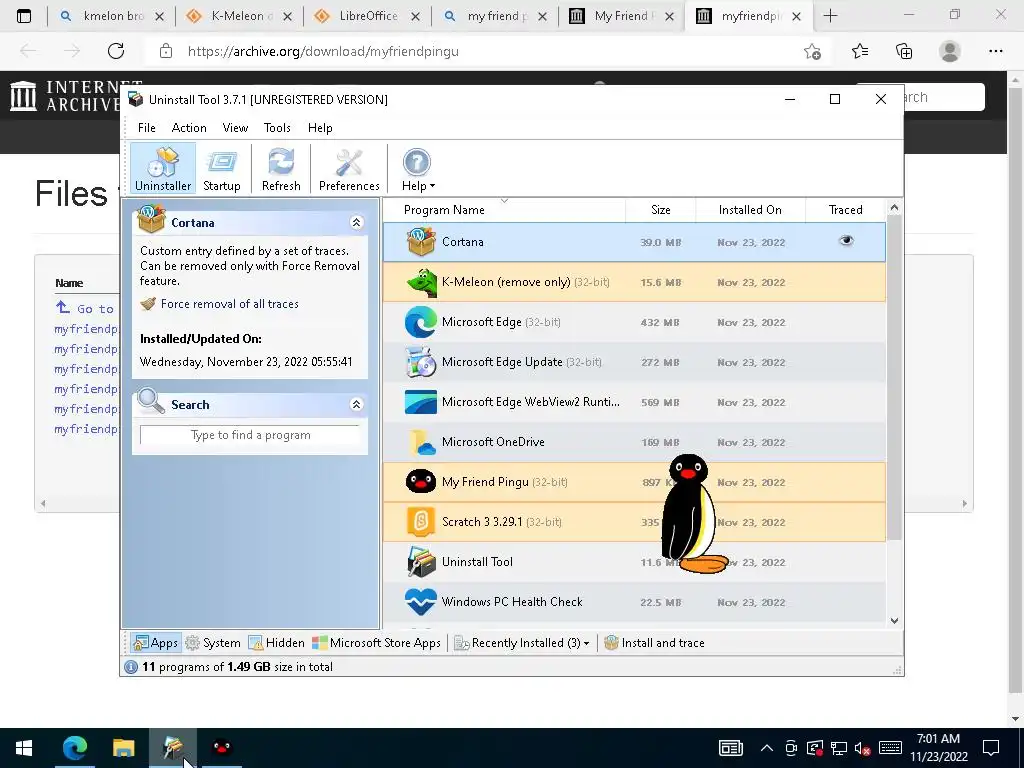The height and width of the screenshot is (768, 1024).
Task: Open a new Edge tab
Action: coord(830,16)
